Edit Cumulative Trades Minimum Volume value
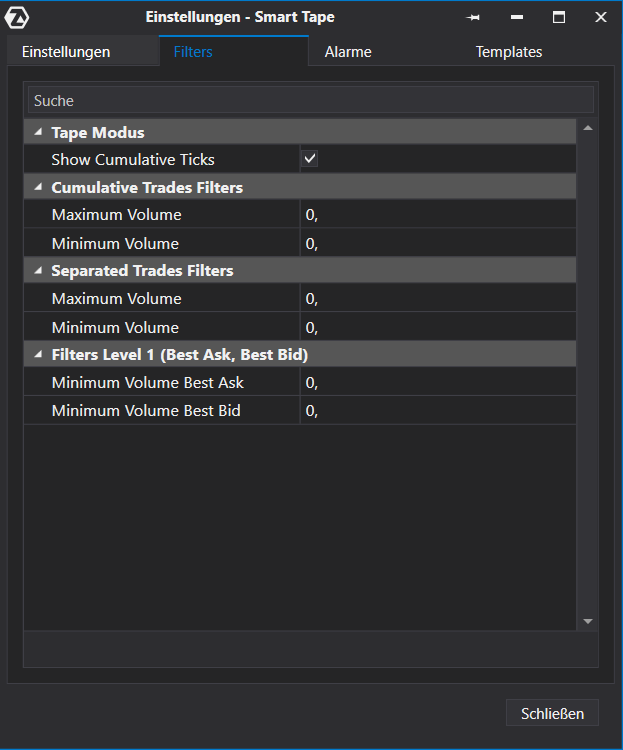Image resolution: width=623 pixels, height=750 pixels. click(438, 243)
